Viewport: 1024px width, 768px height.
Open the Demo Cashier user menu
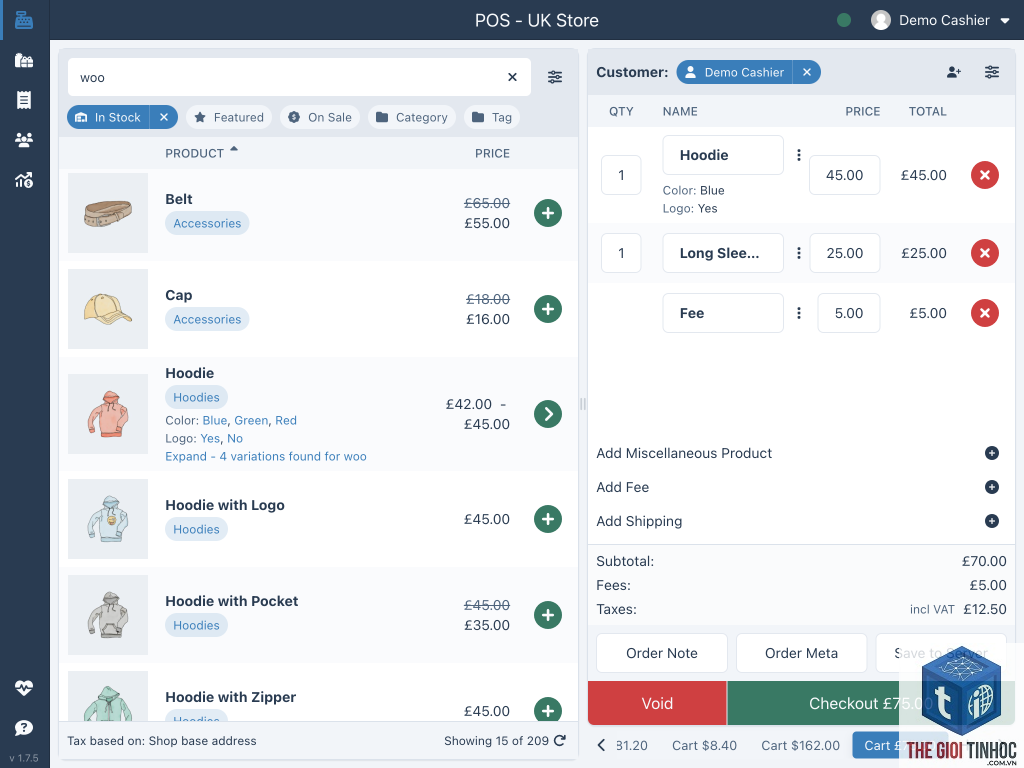[940, 20]
